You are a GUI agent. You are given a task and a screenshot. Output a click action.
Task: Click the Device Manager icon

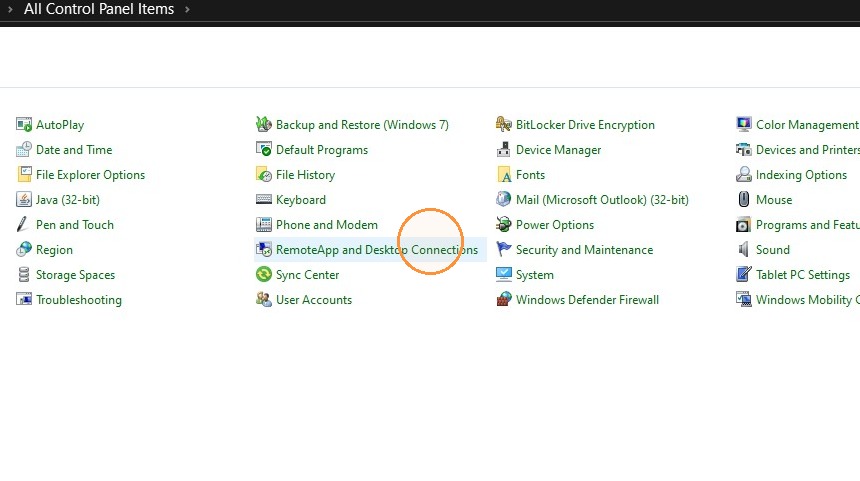point(503,150)
